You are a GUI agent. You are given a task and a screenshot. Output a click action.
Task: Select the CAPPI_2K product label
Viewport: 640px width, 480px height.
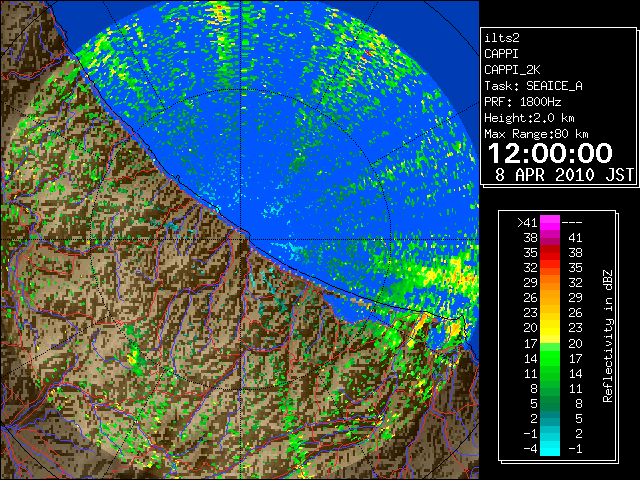coord(512,70)
